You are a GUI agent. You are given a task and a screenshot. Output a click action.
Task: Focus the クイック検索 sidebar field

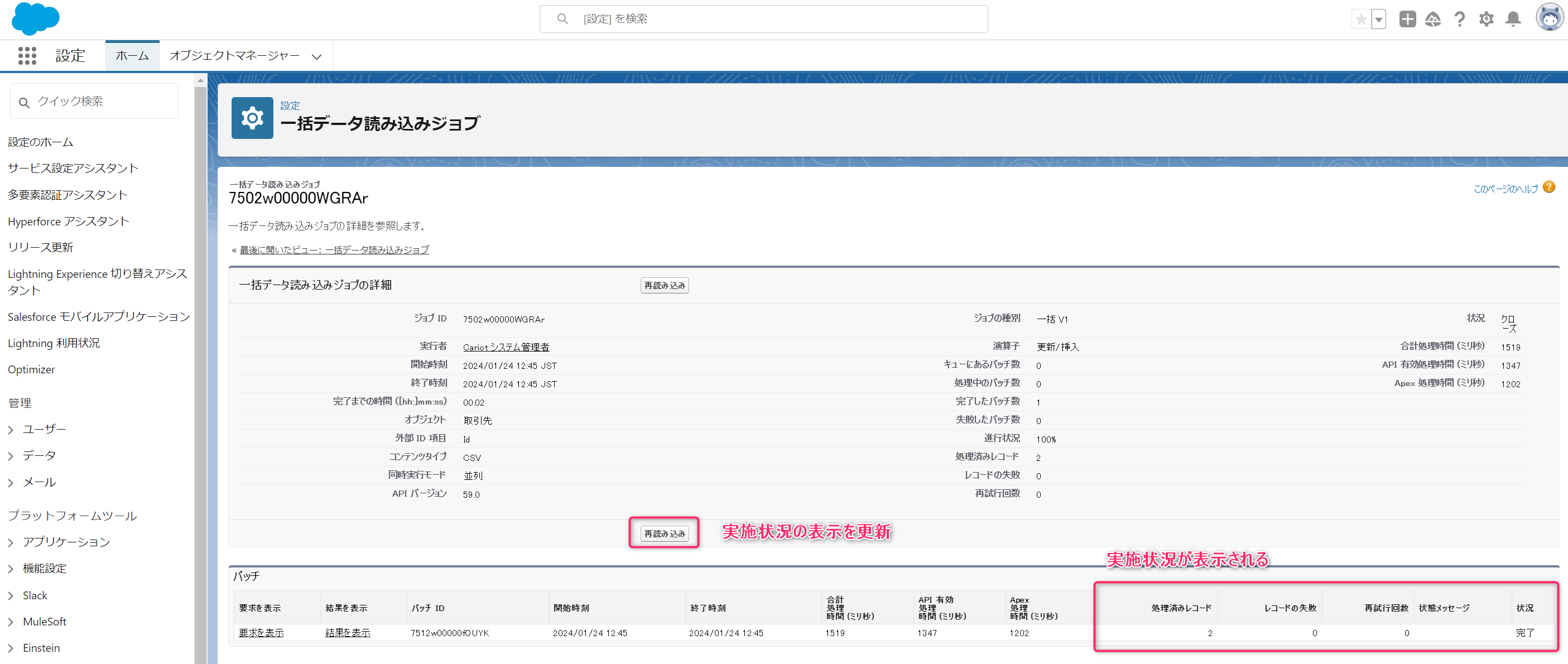pyautogui.click(x=94, y=101)
